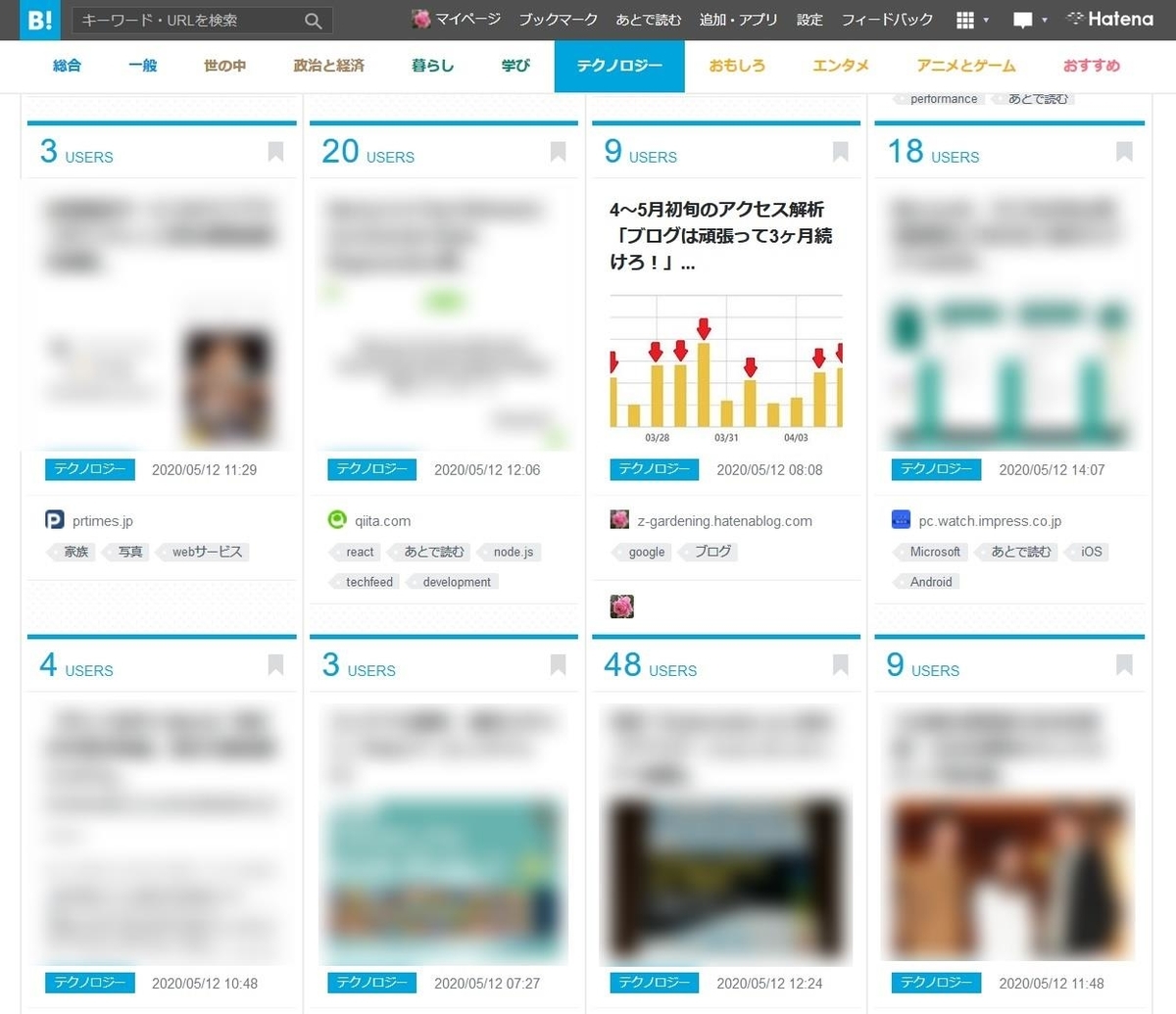This screenshot has height=1014, width=1176.
Task: Select the 政治と経済 tab
Action: coord(328,66)
